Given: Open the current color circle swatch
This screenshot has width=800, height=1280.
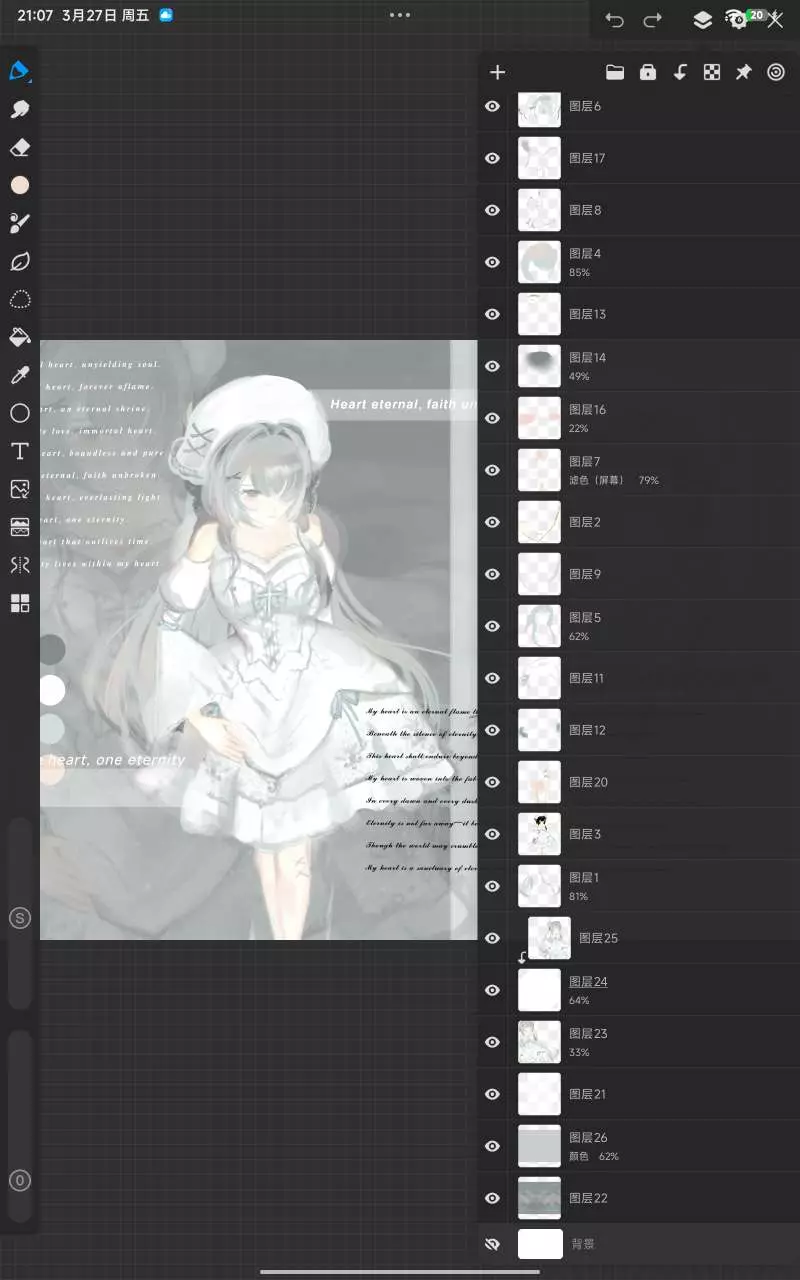Looking at the screenshot, I should [20, 185].
